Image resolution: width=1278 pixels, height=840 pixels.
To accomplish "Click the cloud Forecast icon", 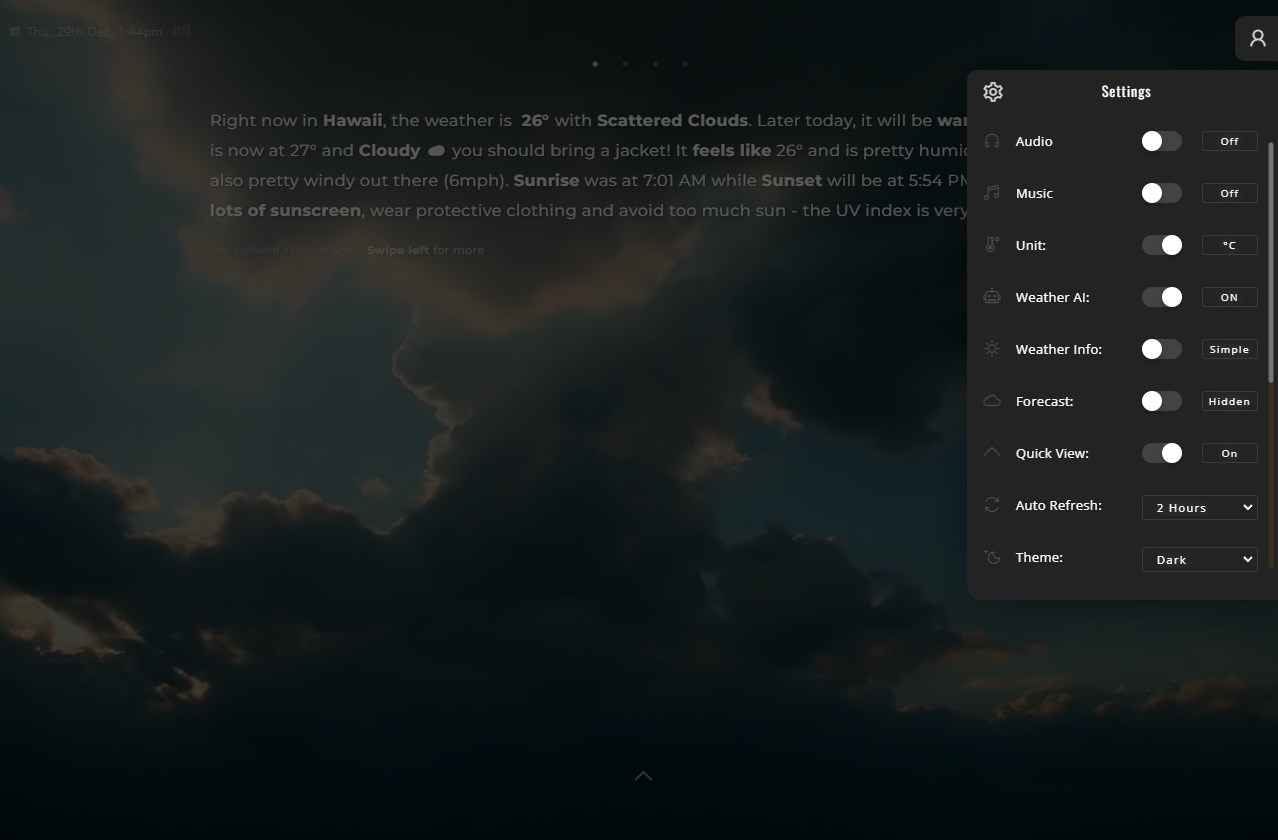I will 991,401.
